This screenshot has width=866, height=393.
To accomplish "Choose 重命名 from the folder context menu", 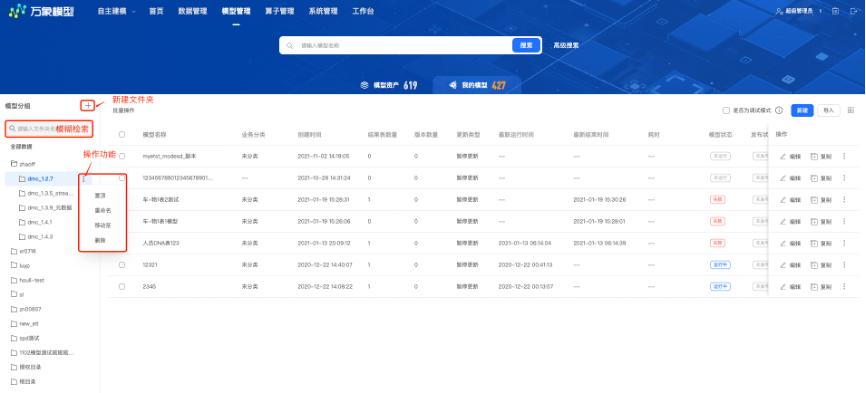I will pos(103,210).
